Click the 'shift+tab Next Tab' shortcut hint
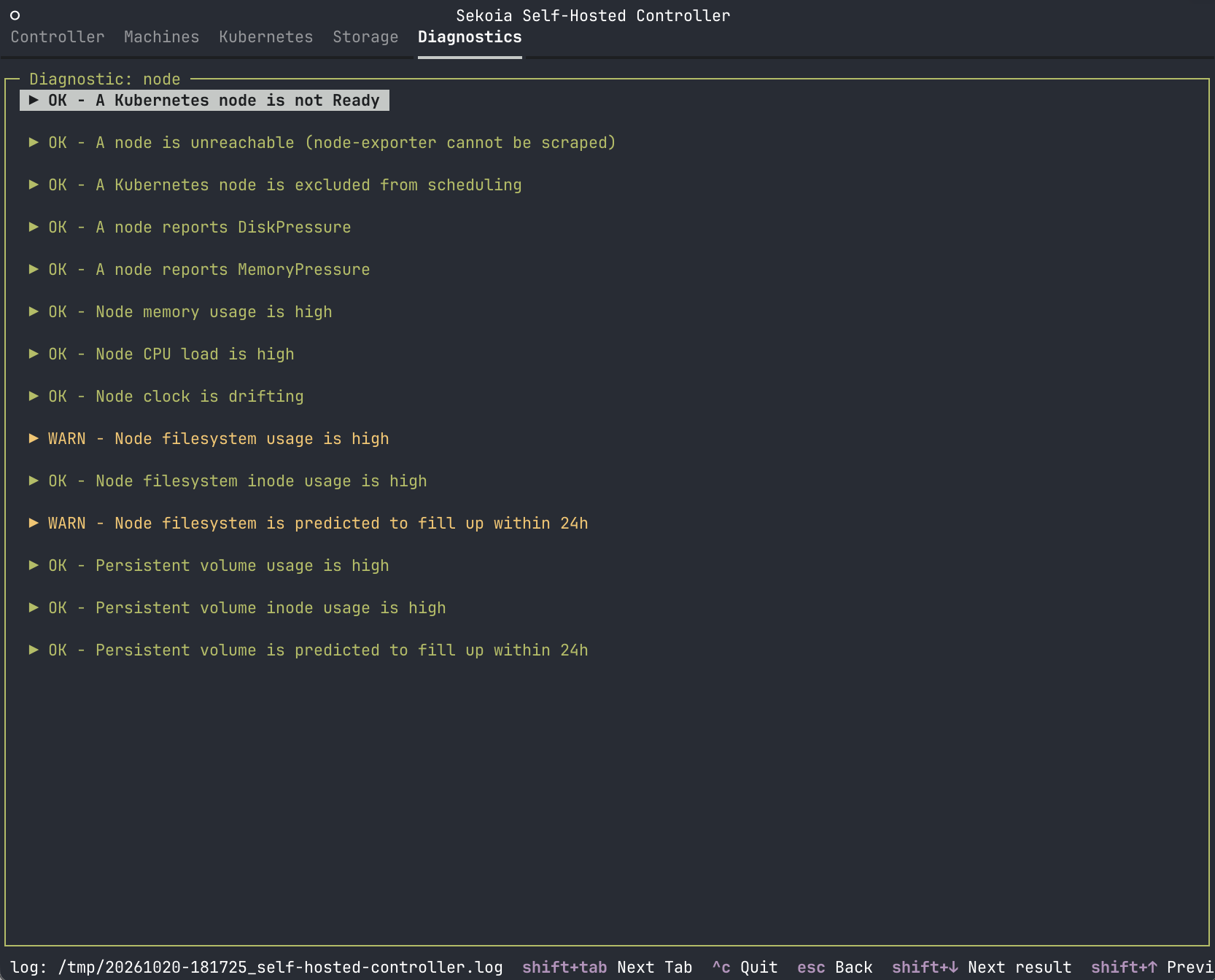Viewport: 1215px width, 980px height. tap(607, 968)
